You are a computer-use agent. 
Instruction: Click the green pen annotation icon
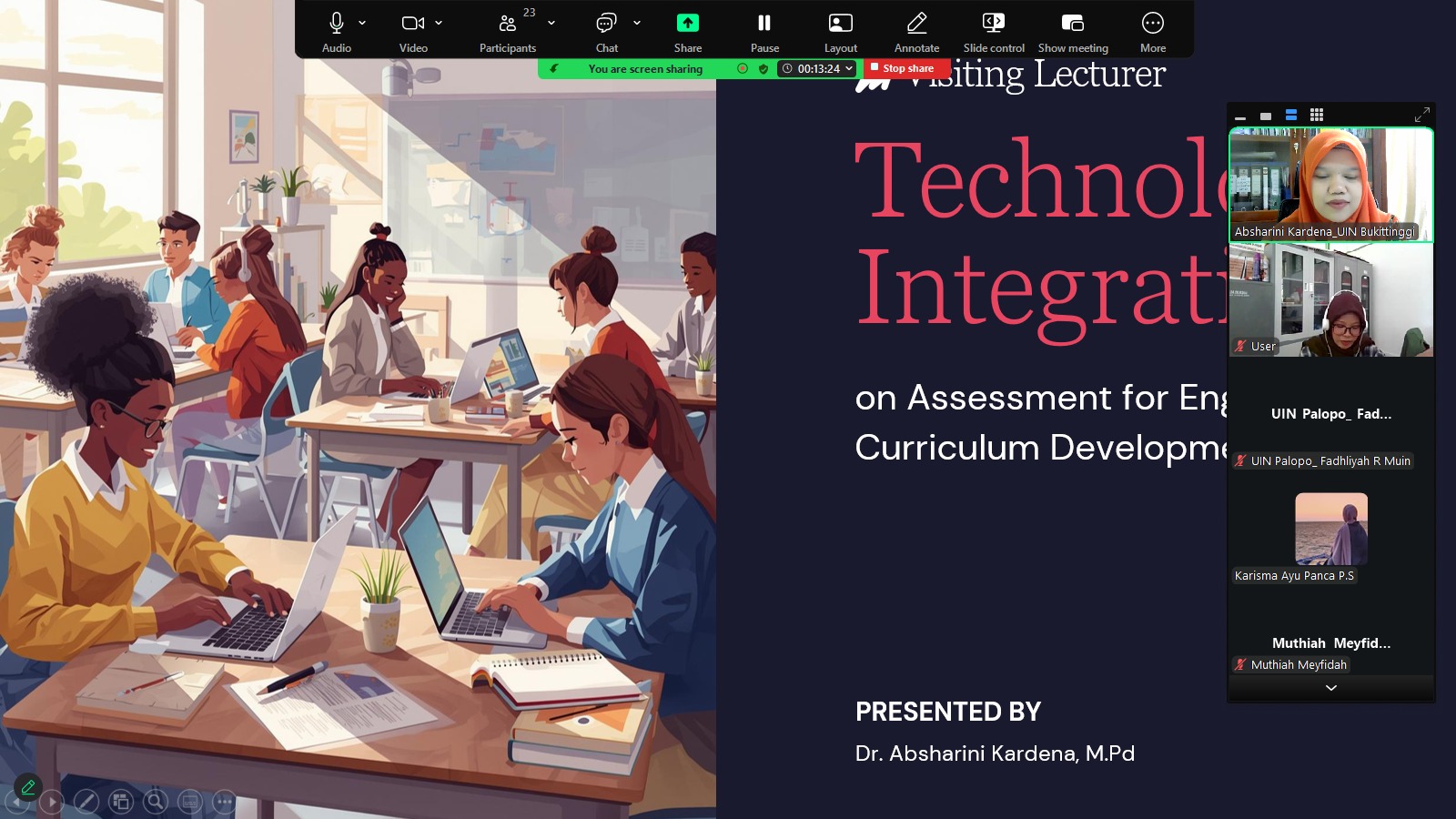(x=28, y=786)
